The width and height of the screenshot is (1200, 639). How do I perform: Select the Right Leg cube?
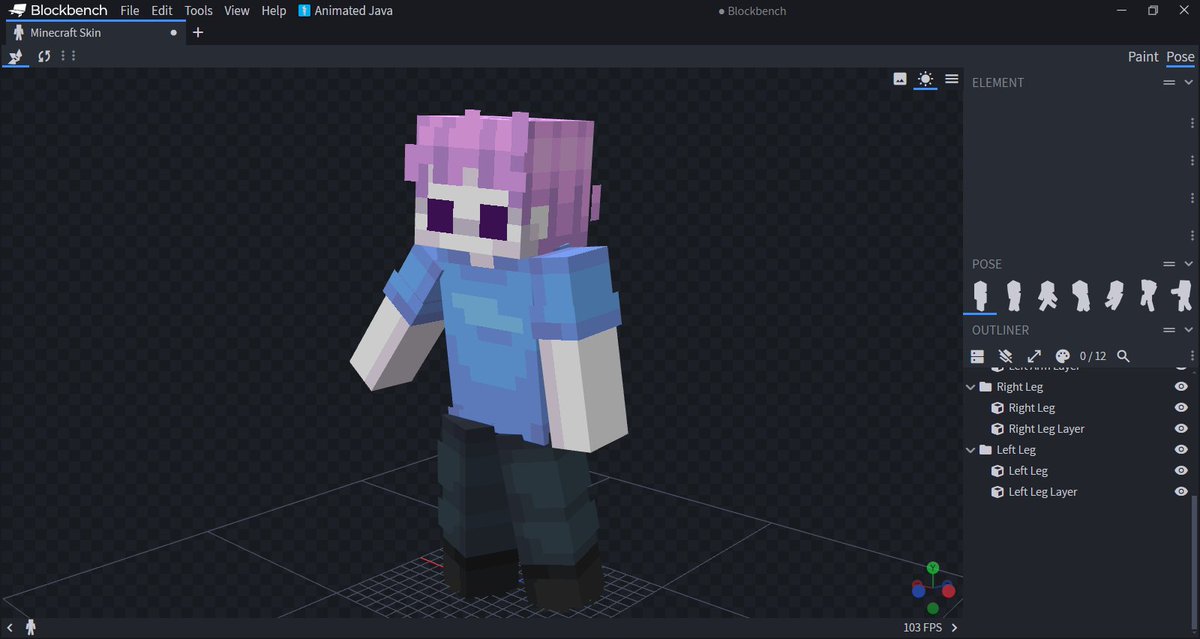[1031, 408]
